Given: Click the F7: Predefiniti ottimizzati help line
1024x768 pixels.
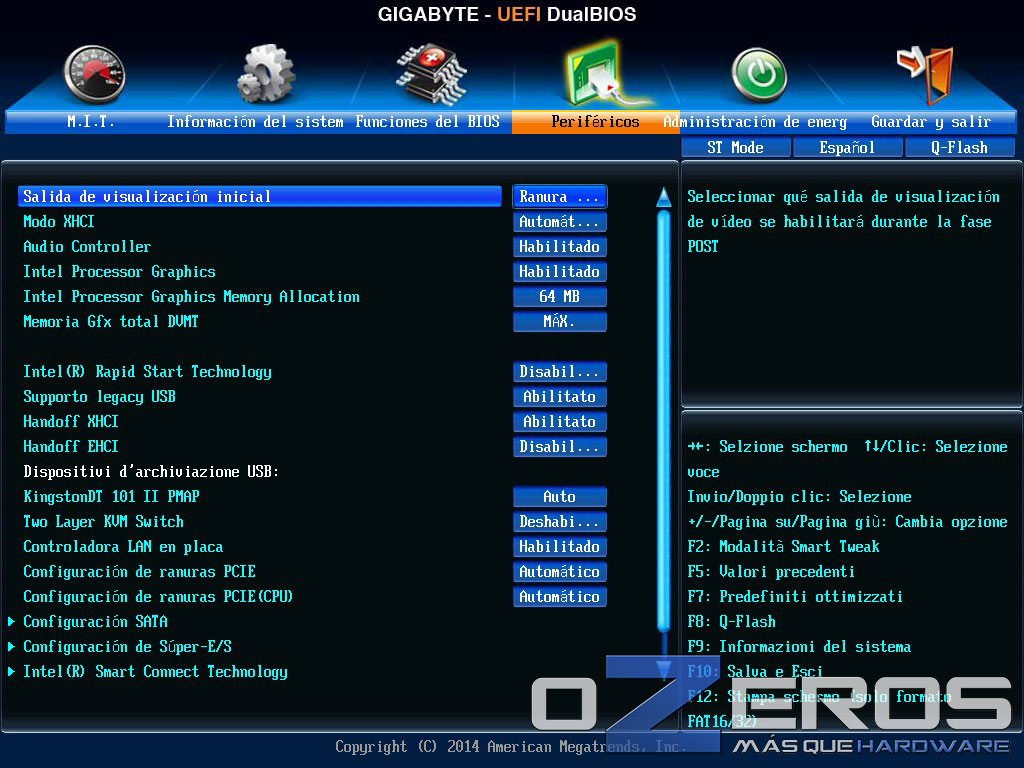Looking at the screenshot, I should (795, 596).
